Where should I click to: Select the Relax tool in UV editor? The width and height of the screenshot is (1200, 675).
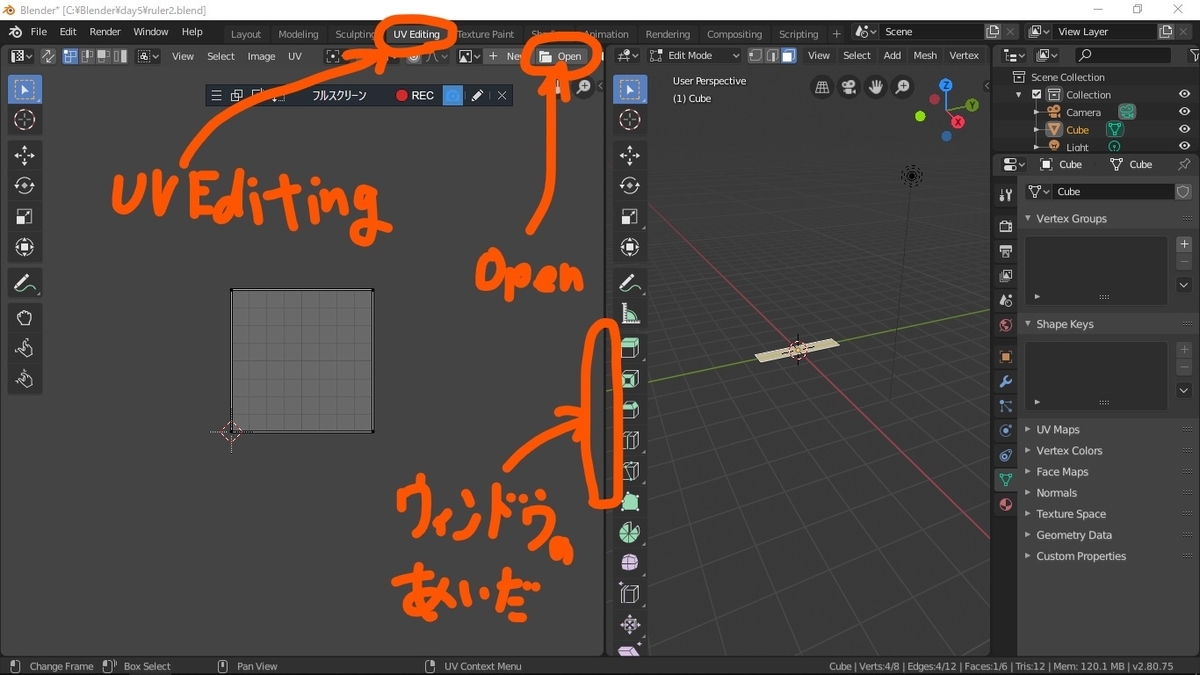[25, 348]
